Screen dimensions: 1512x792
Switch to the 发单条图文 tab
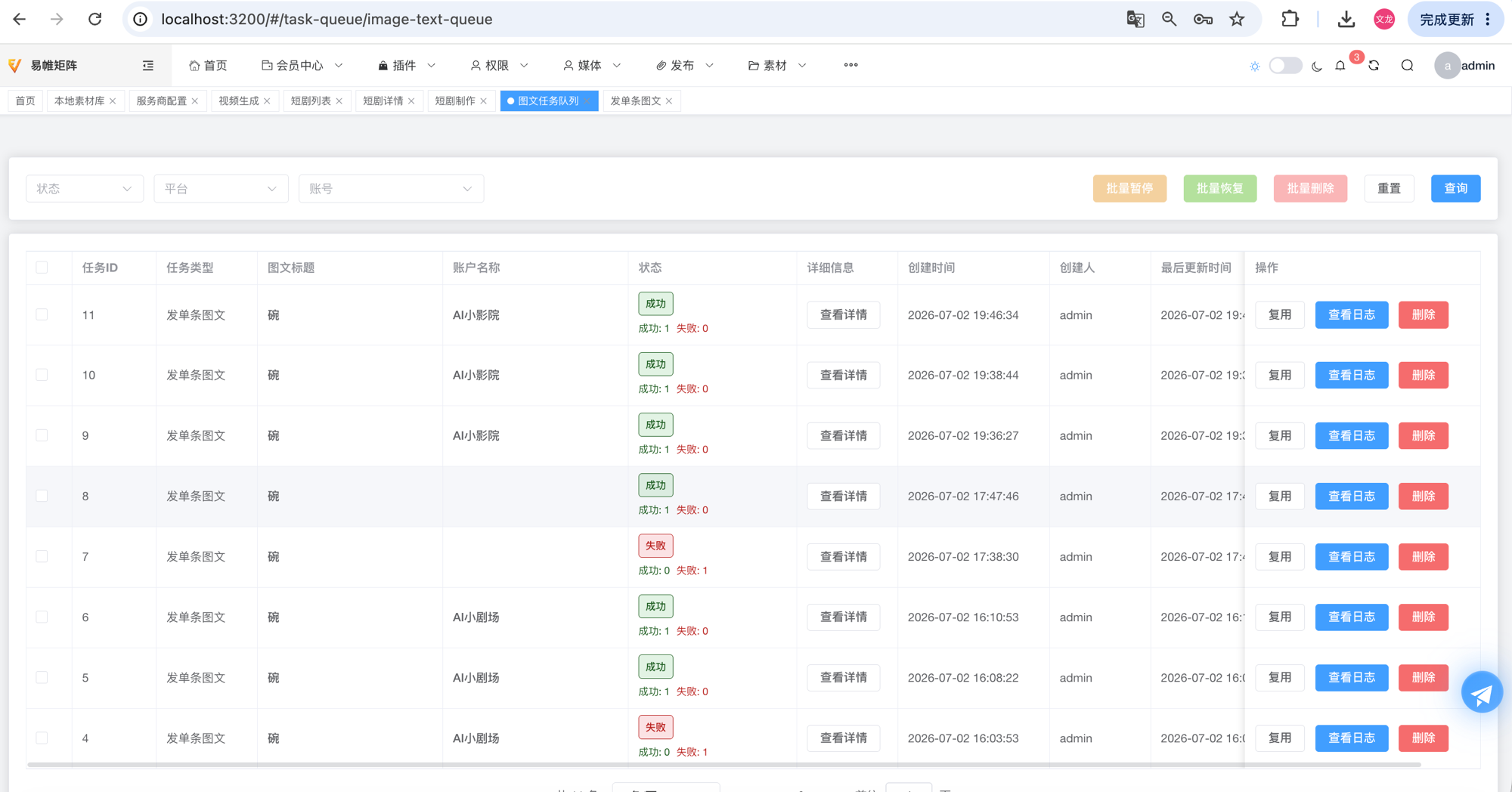point(636,101)
